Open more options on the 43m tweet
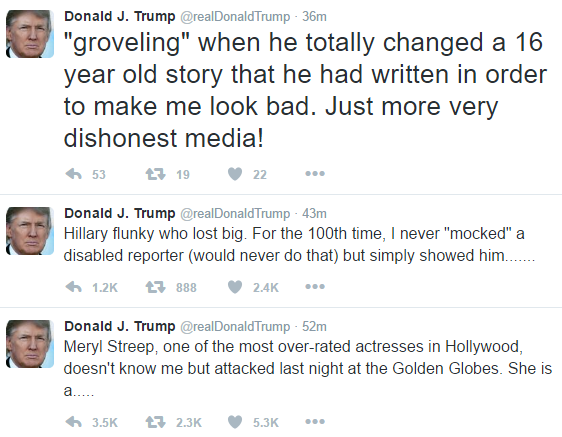The height and width of the screenshot is (437, 562). point(315,287)
